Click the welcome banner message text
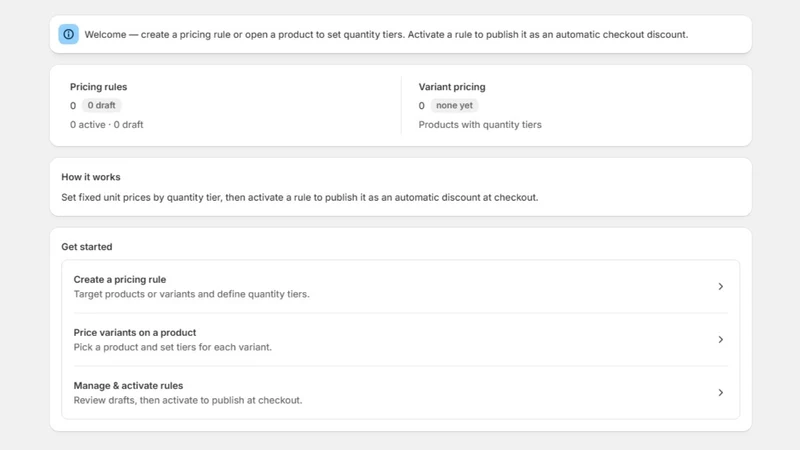 click(386, 35)
